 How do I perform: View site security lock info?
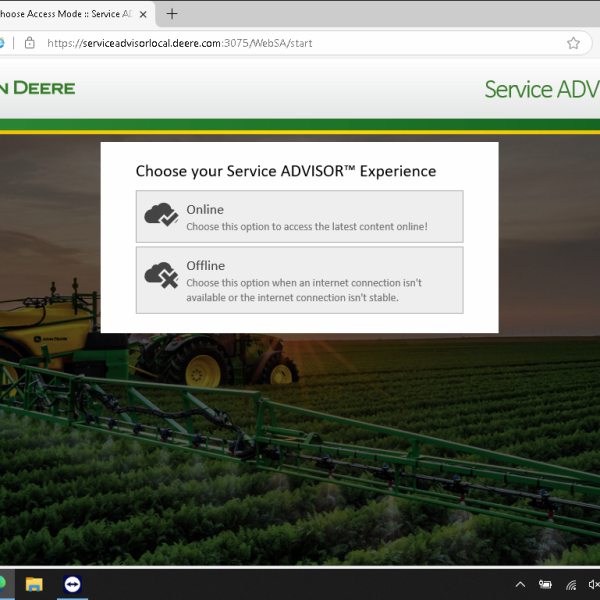pos(29,43)
